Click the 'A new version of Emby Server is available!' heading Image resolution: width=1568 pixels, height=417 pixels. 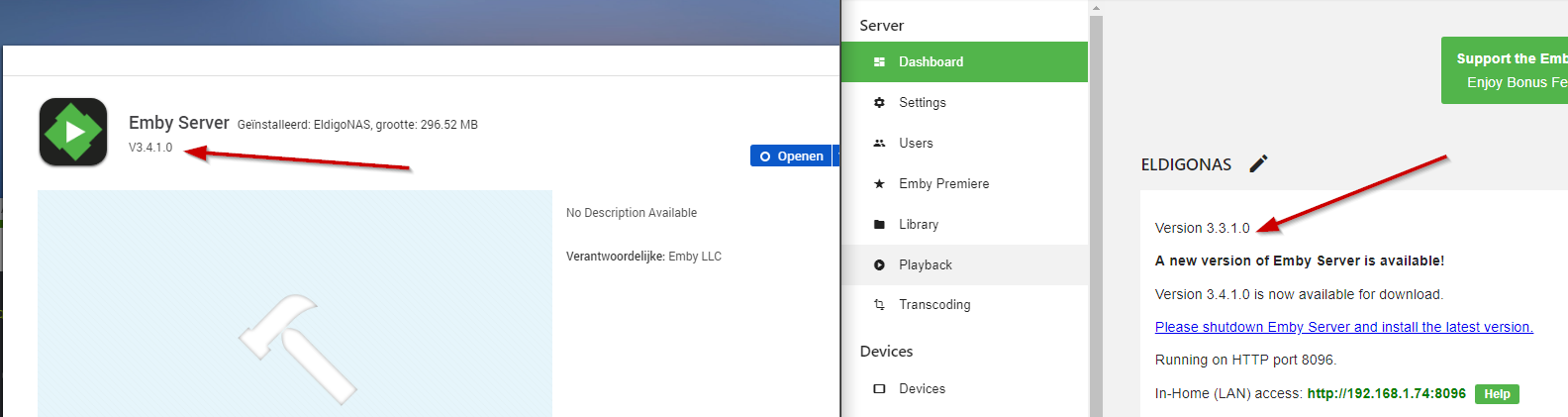click(x=1299, y=261)
